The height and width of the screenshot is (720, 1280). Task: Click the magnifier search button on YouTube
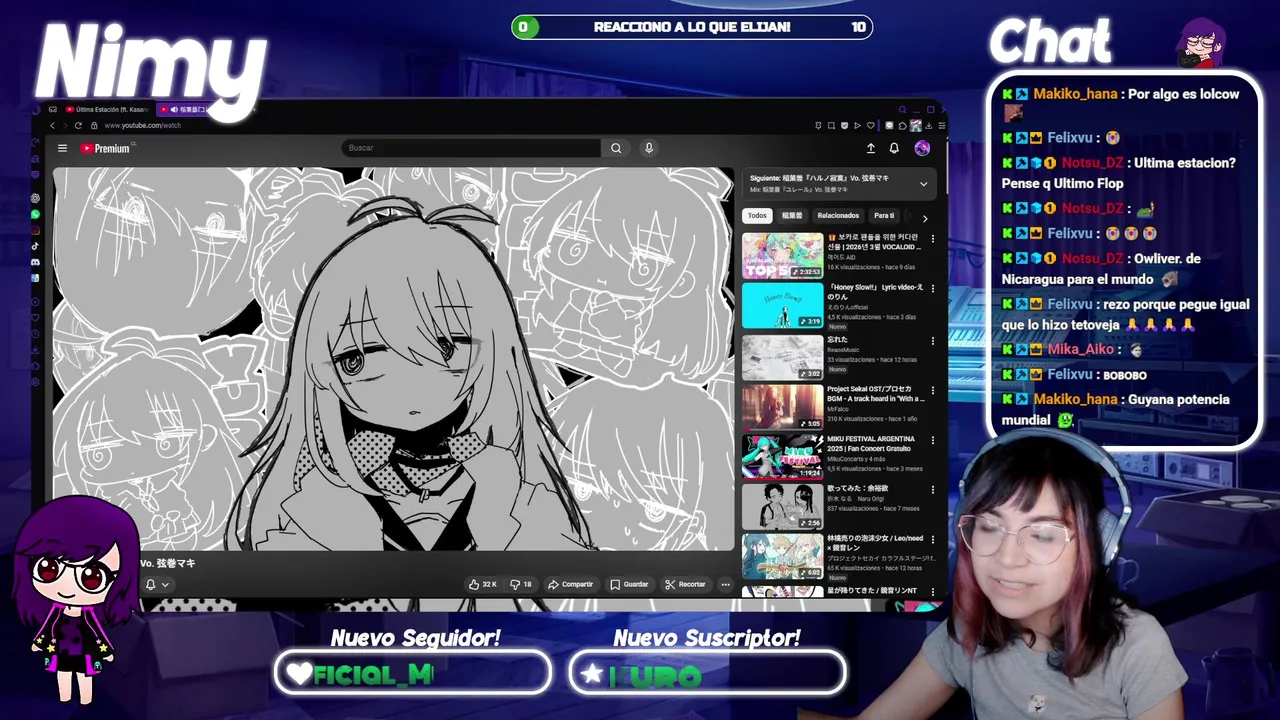tap(616, 148)
